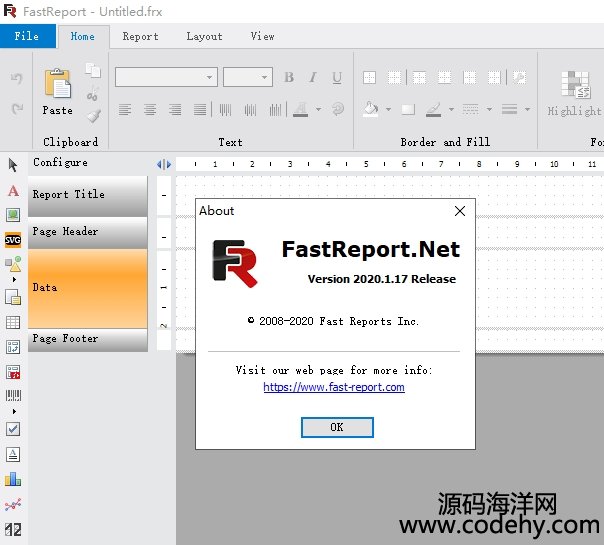Open the border line color dropdown arrow
Image resolution: width=604 pixels, height=545 pixels.
click(451, 109)
